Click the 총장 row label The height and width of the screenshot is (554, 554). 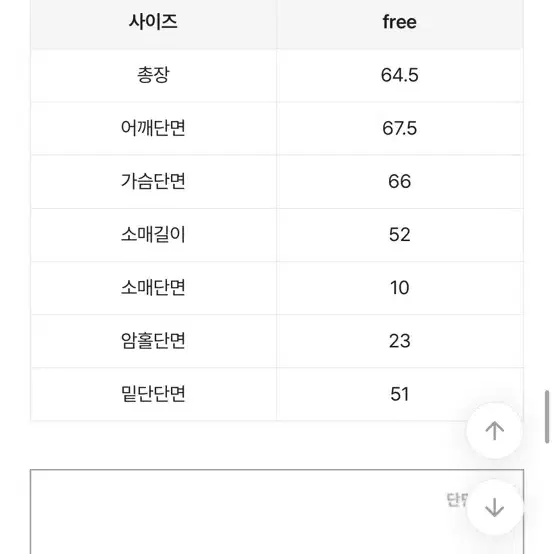[153, 75]
